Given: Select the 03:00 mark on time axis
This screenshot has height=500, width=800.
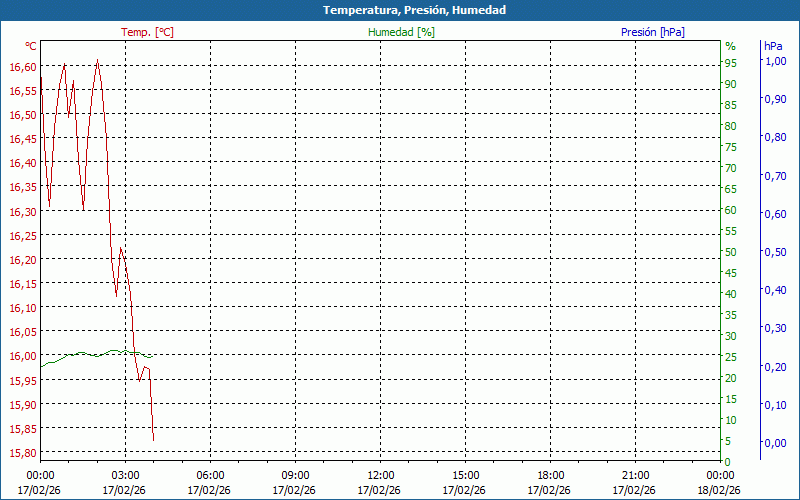Looking at the screenshot, I should (125, 475).
